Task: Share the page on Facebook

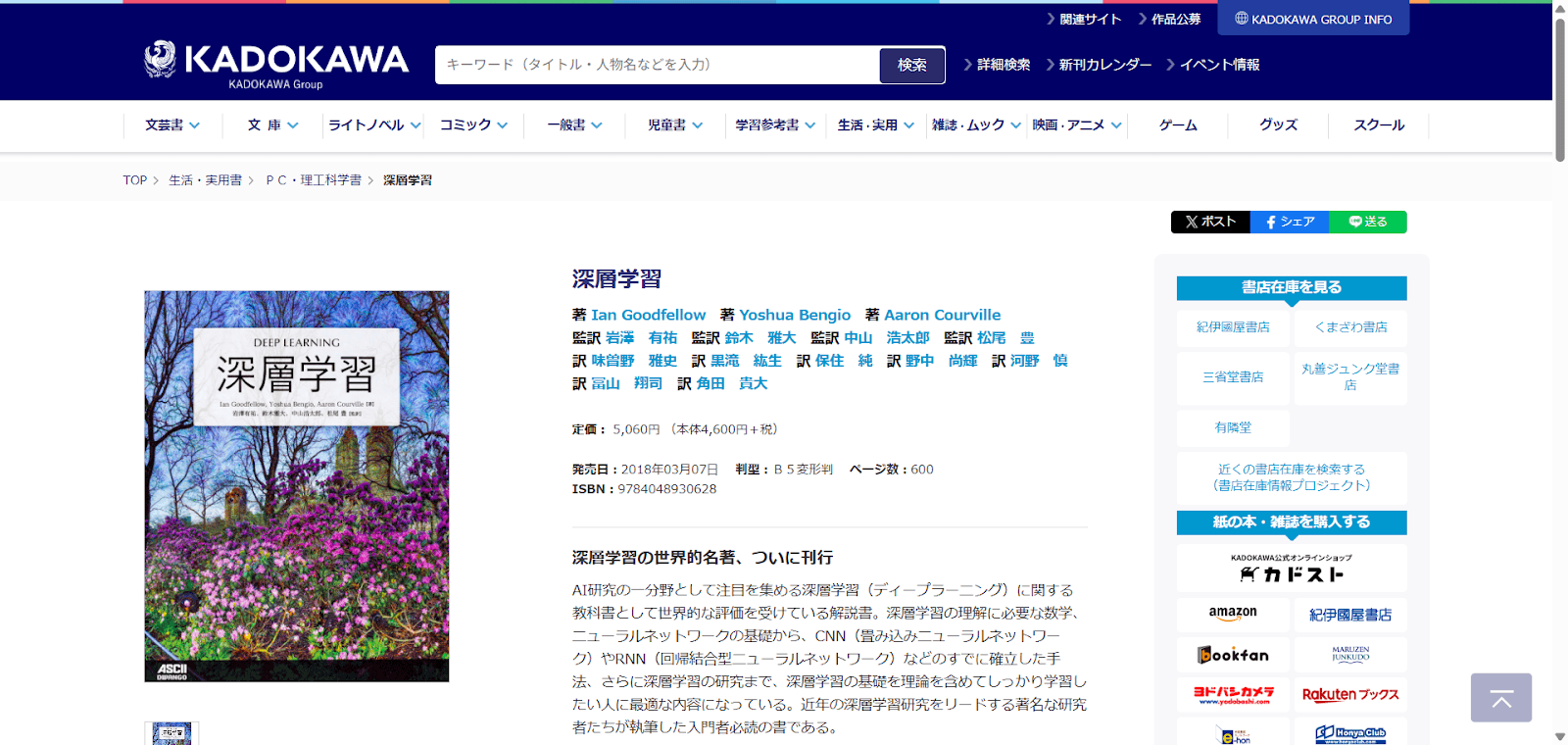Action: (x=1290, y=222)
